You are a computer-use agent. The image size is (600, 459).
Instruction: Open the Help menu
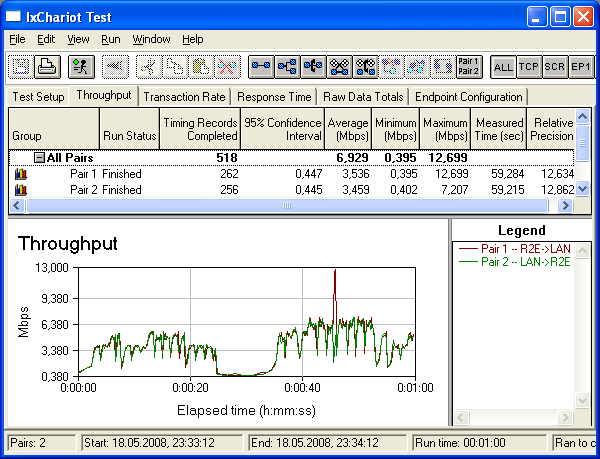click(192, 39)
